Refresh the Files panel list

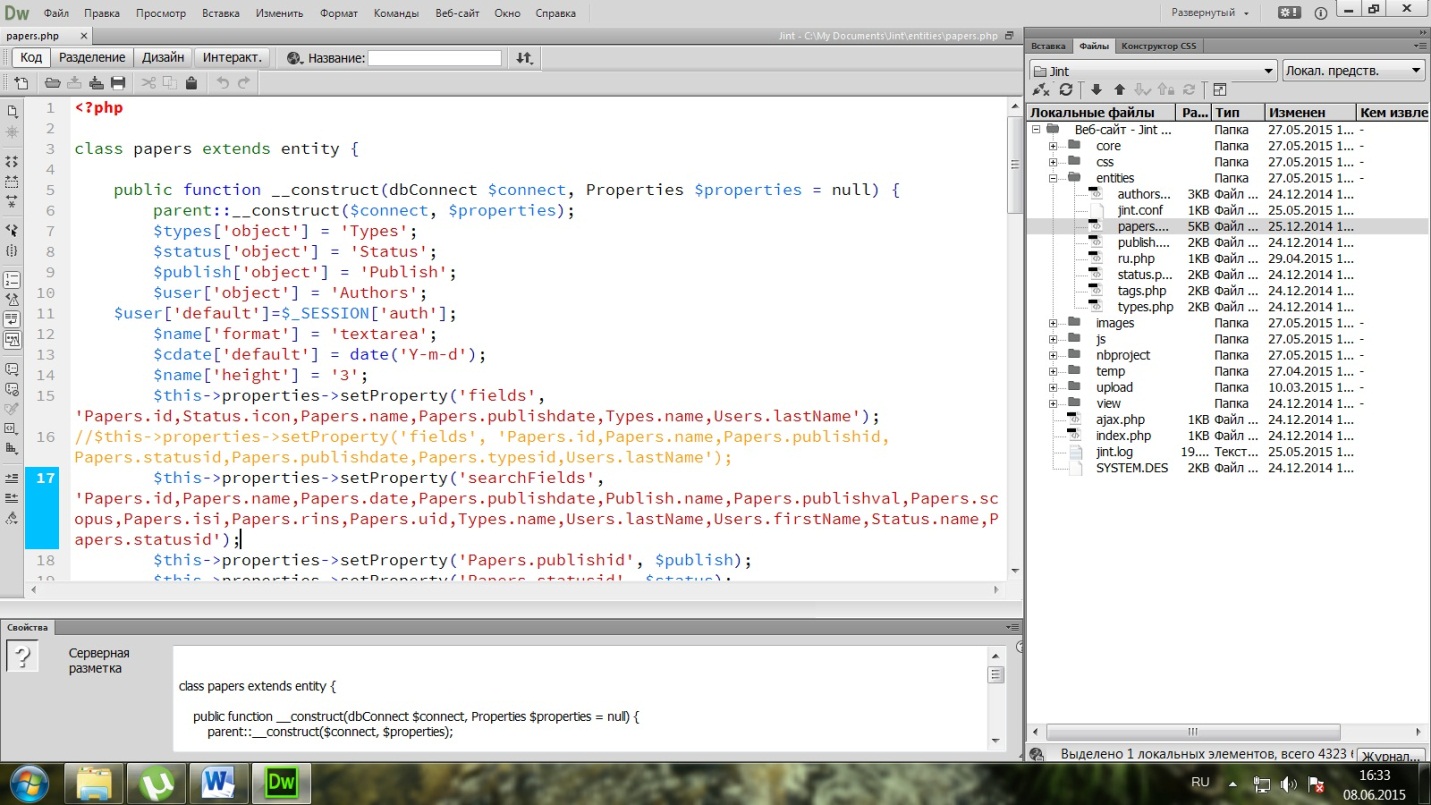click(1066, 90)
